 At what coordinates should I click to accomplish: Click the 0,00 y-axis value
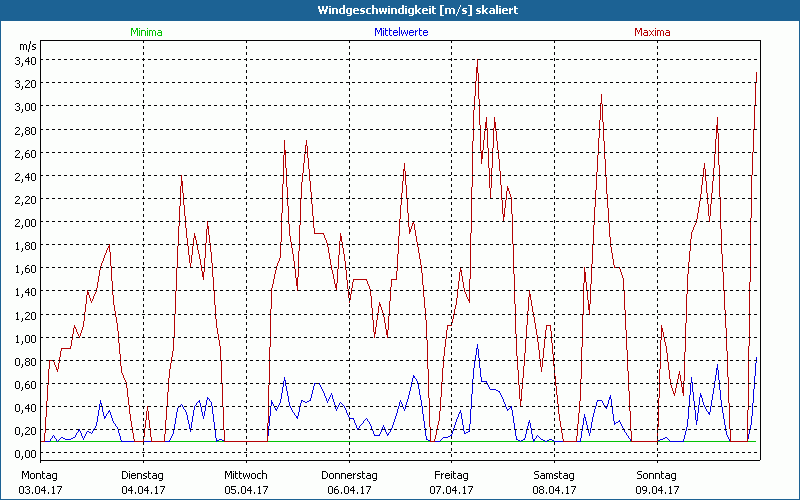(25, 454)
